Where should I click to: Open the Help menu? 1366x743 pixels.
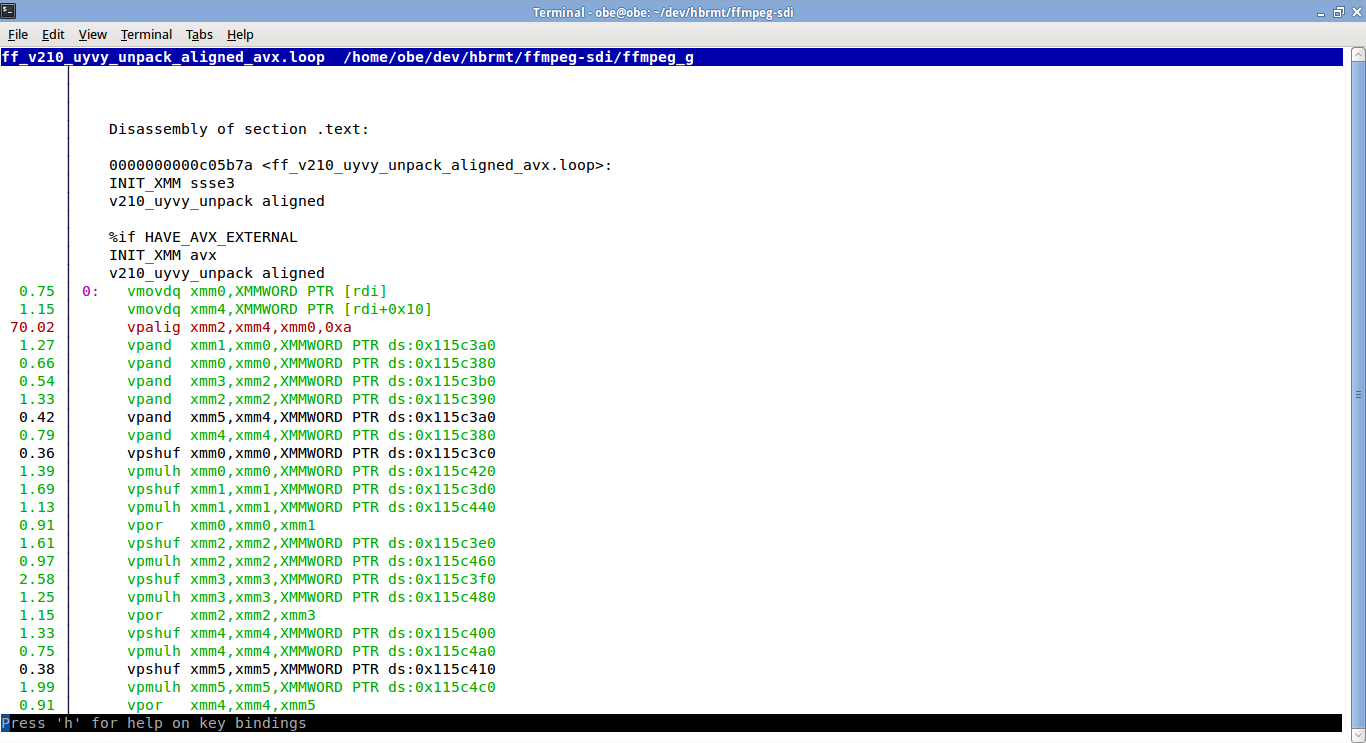240,34
